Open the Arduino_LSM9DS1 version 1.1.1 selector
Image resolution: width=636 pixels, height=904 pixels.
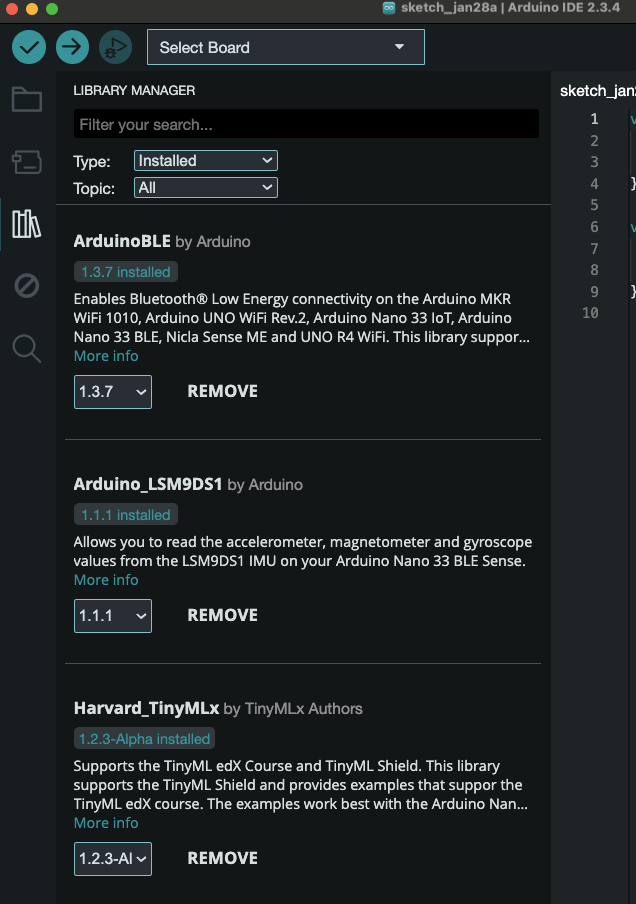click(112, 616)
